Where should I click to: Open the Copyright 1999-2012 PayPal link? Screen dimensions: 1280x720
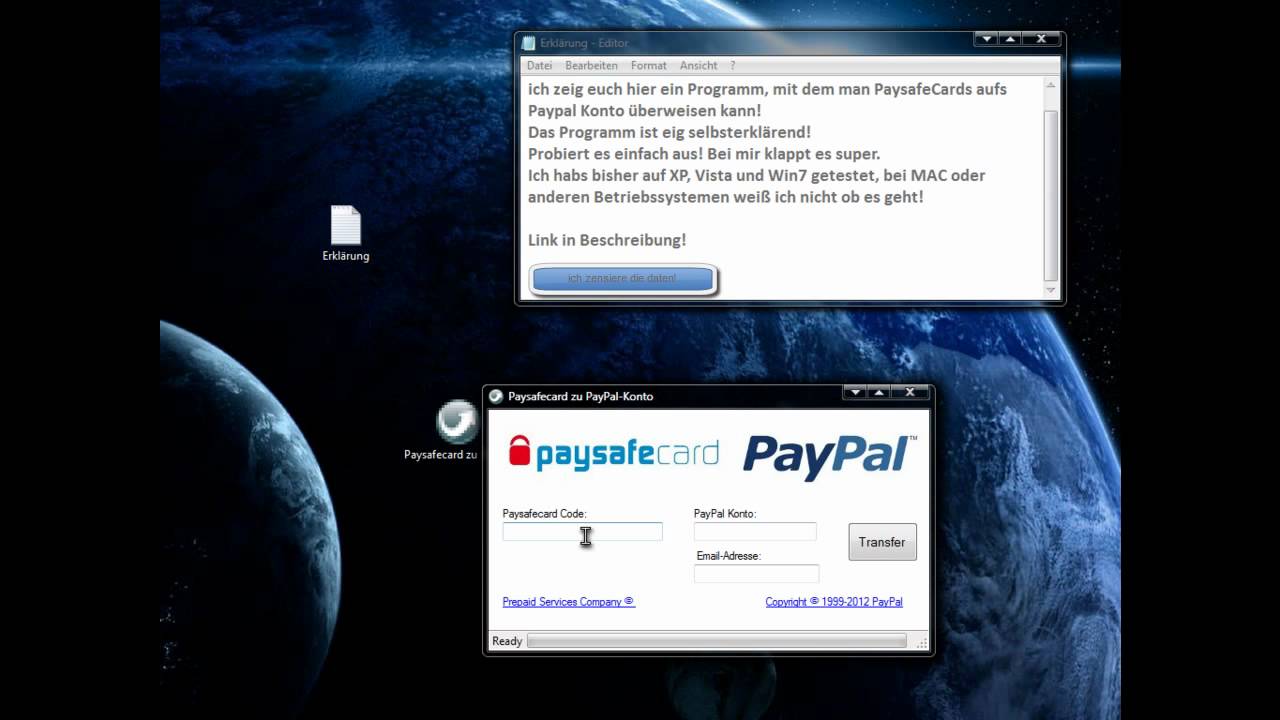834,602
